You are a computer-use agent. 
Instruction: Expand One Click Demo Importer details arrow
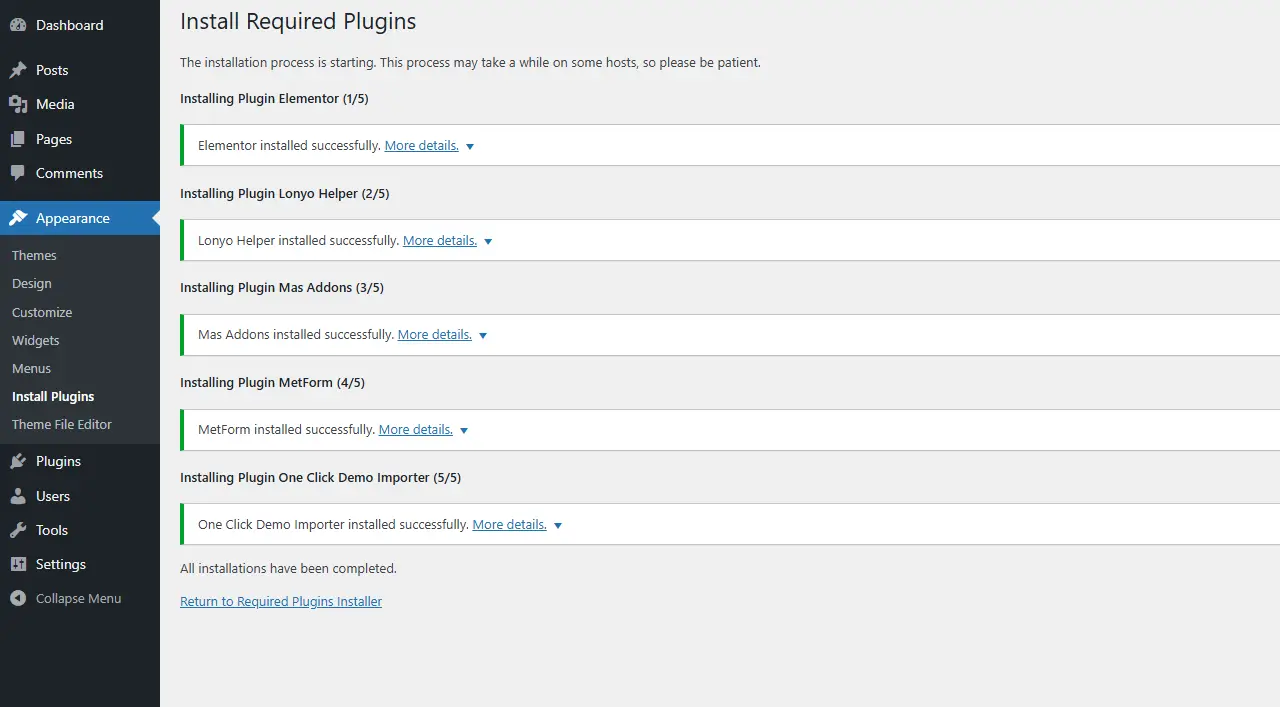click(558, 525)
